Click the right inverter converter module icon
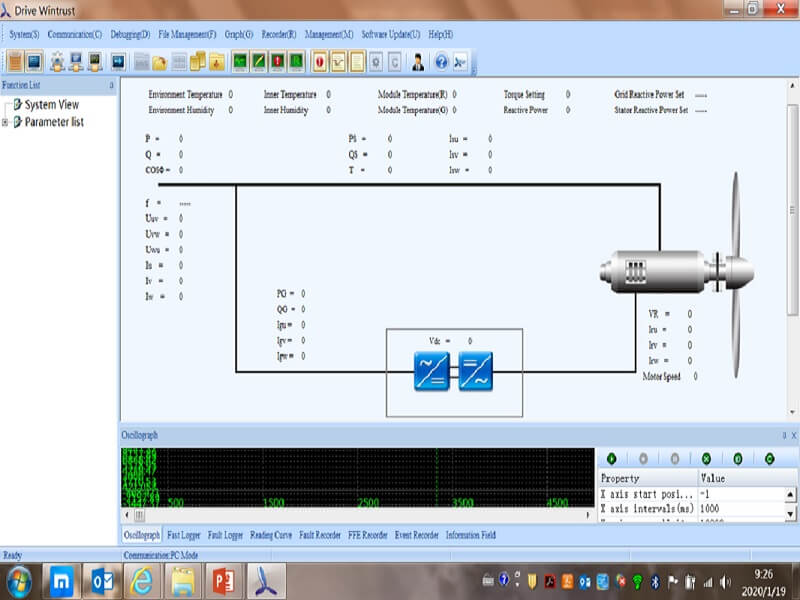800x600 pixels. [x=476, y=370]
